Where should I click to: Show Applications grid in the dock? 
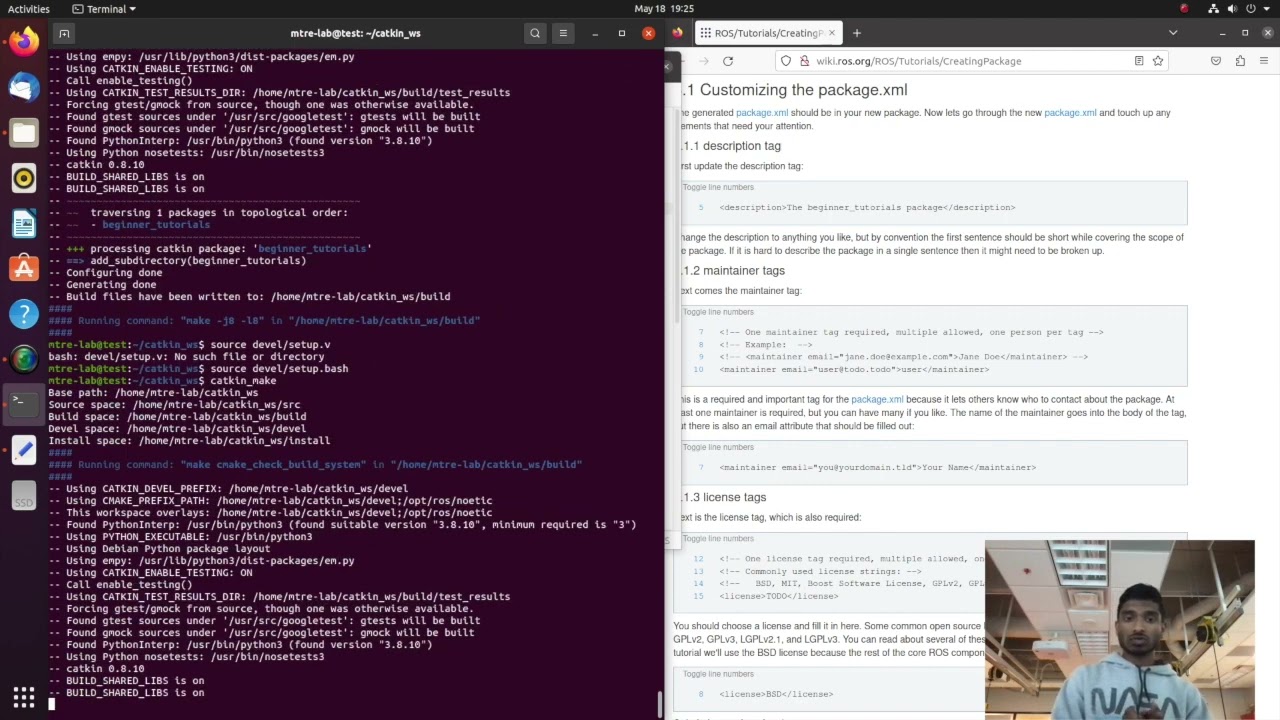coord(24,697)
